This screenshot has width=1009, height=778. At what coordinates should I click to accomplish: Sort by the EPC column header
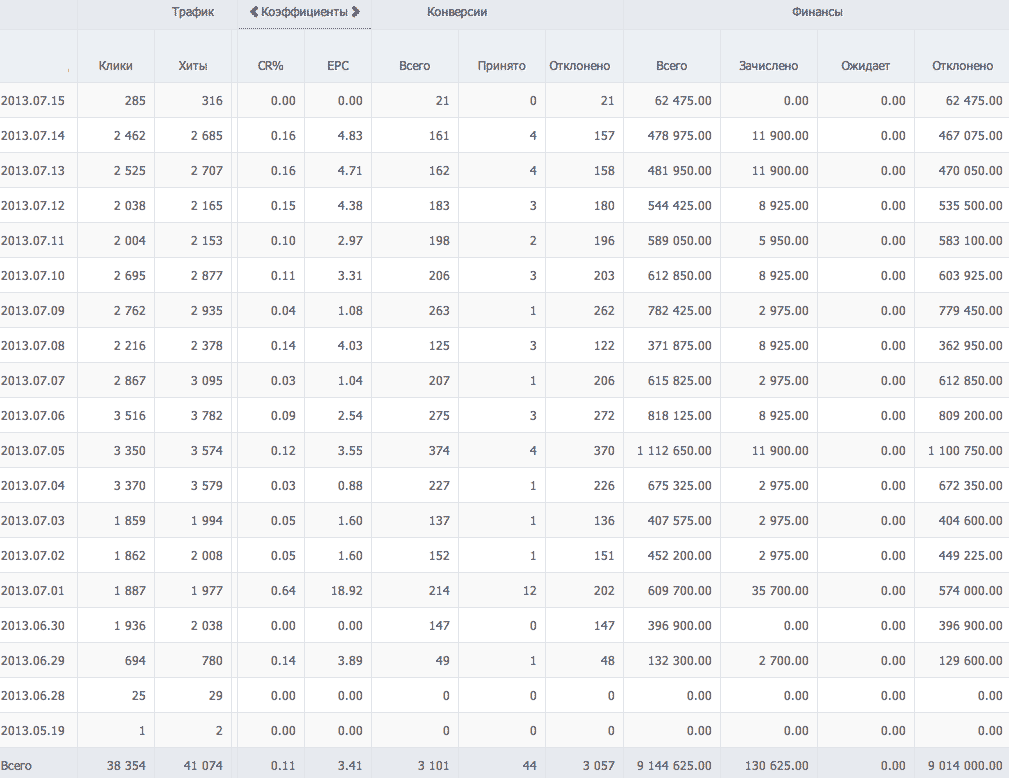pyautogui.click(x=338, y=66)
